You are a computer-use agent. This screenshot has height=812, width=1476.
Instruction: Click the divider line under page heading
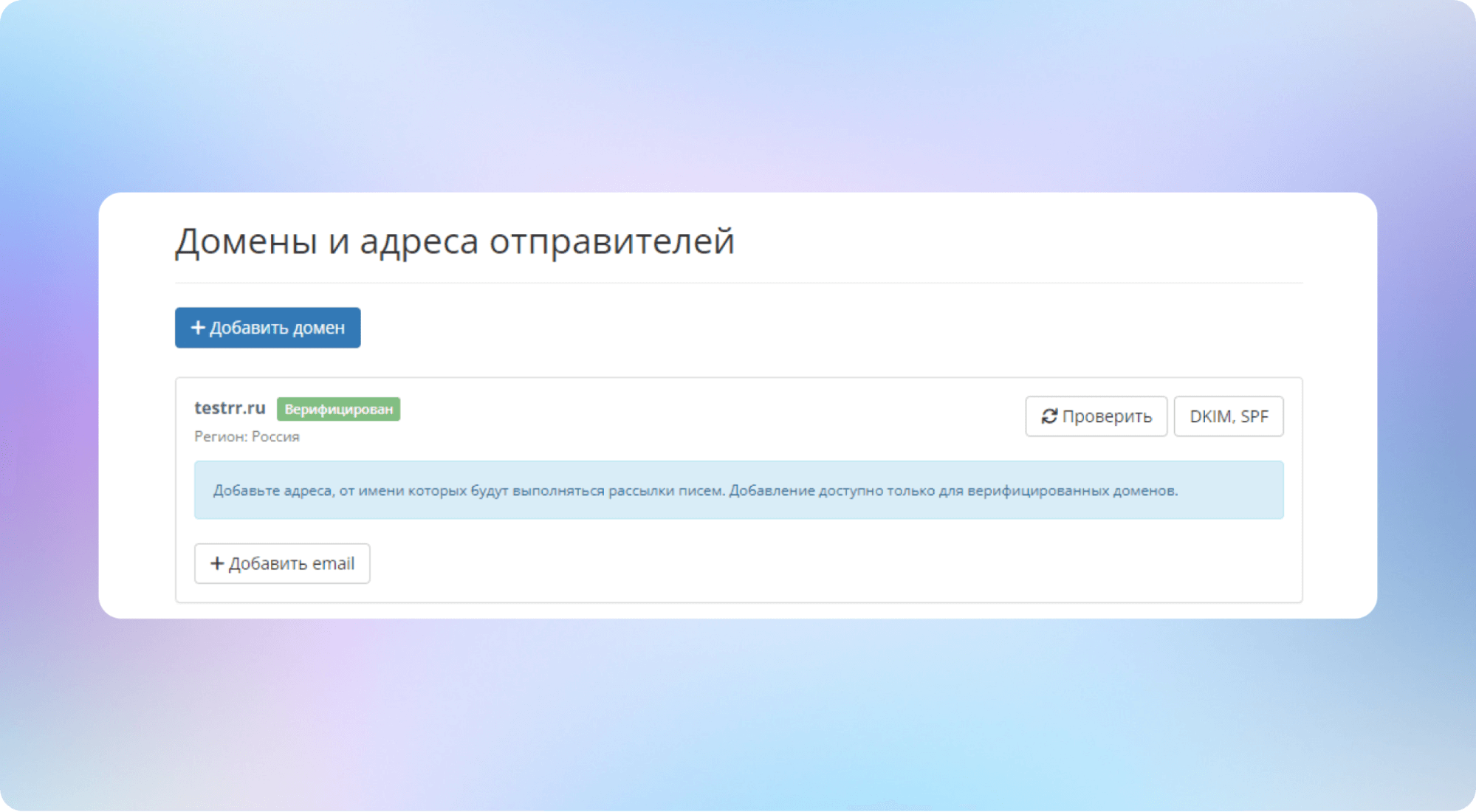tap(738, 283)
